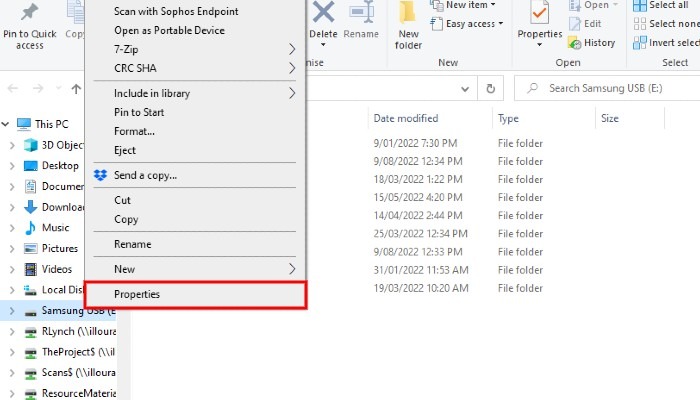The image size is (700, 400).
Task: Click the Search Samsung USB (E:) field
Action: [607, 88]
